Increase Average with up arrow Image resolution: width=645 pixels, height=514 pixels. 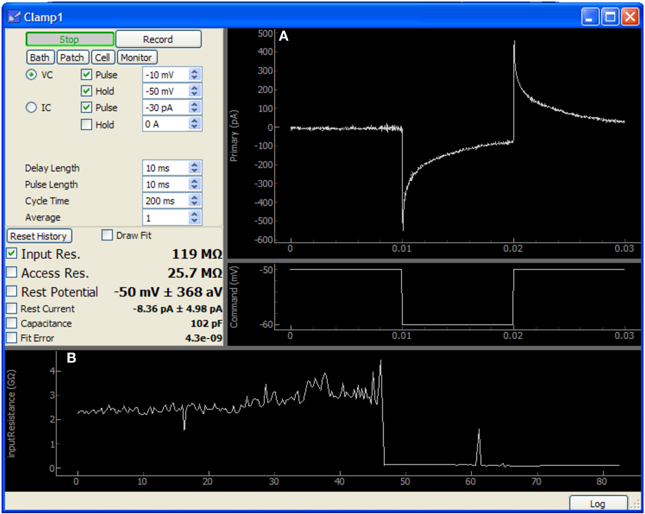tap(195, 214)
